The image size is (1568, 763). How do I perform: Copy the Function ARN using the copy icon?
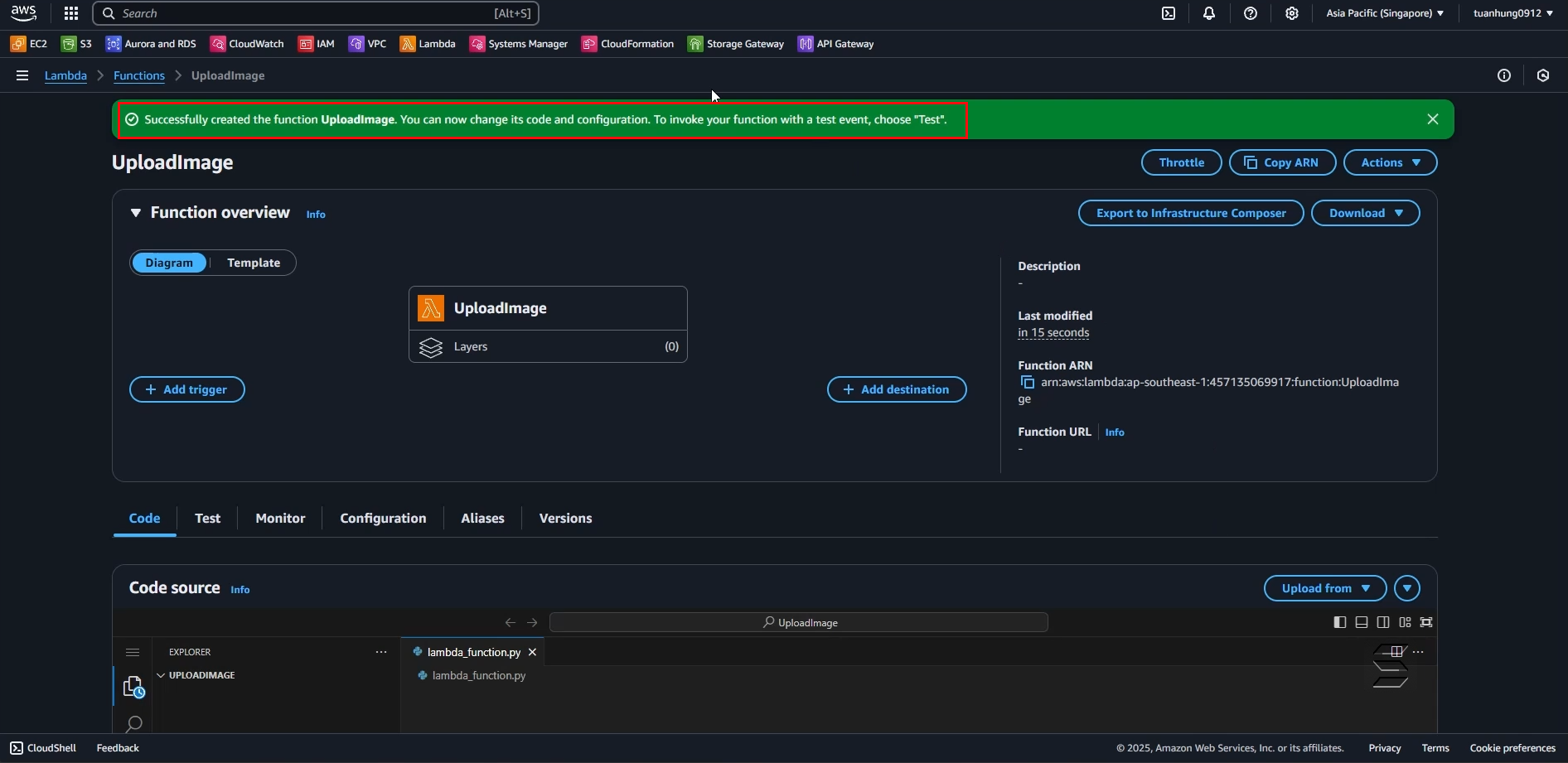coord(1027,383)
